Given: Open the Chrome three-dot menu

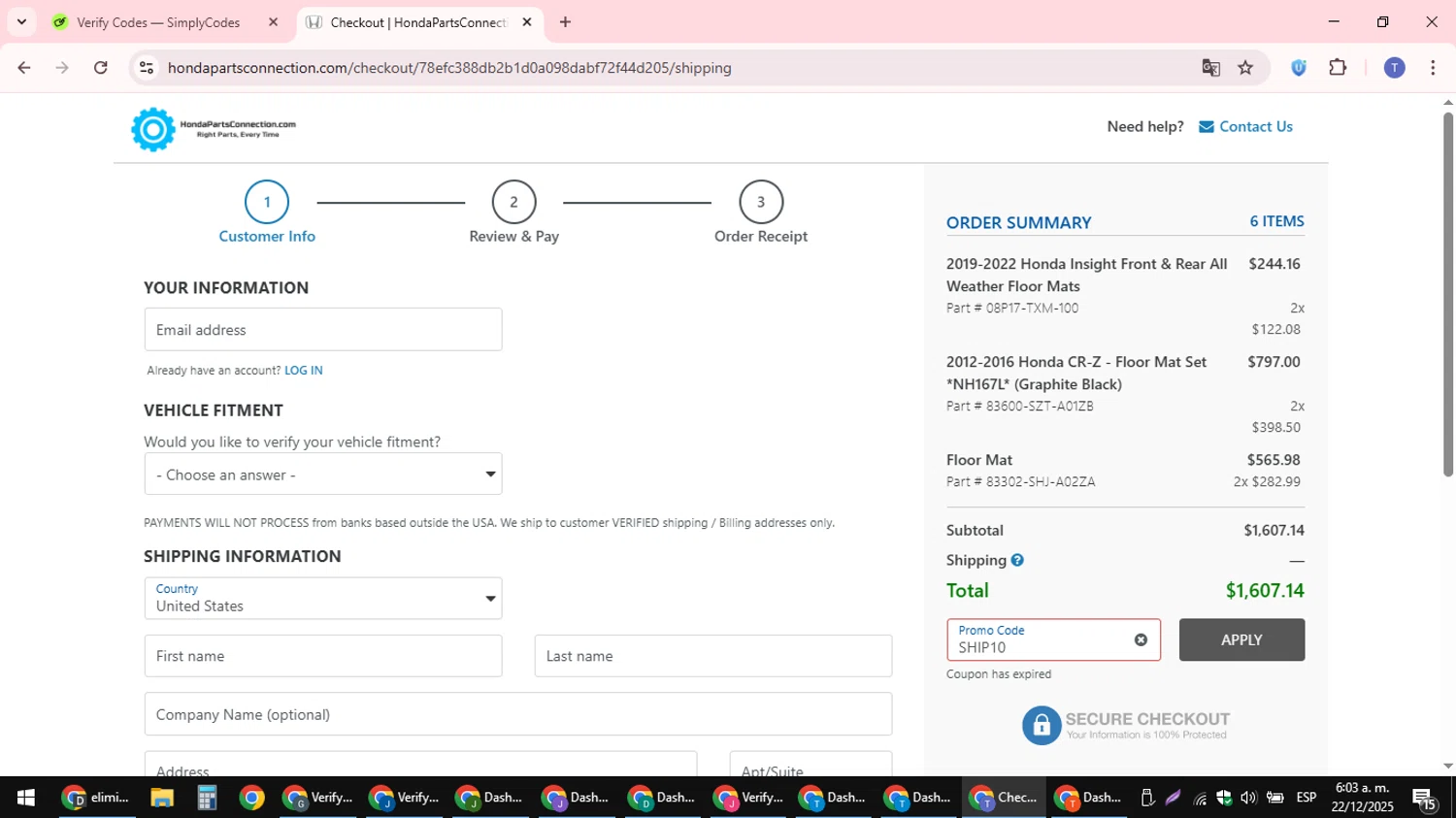Looking at the screenshot, I should click(x=1433, y=68).
